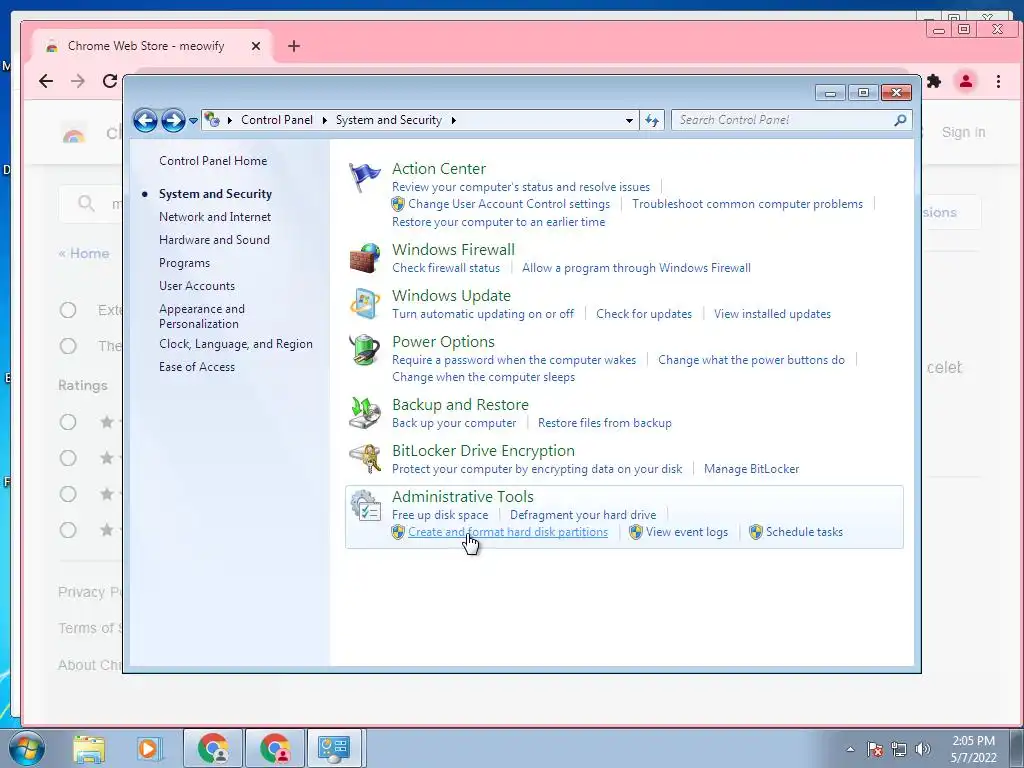Viewport: 1024px width, 768px height.
Task: Expand the arrow after Control Panel breadcrumb
Action: click(x=325, y=120)
